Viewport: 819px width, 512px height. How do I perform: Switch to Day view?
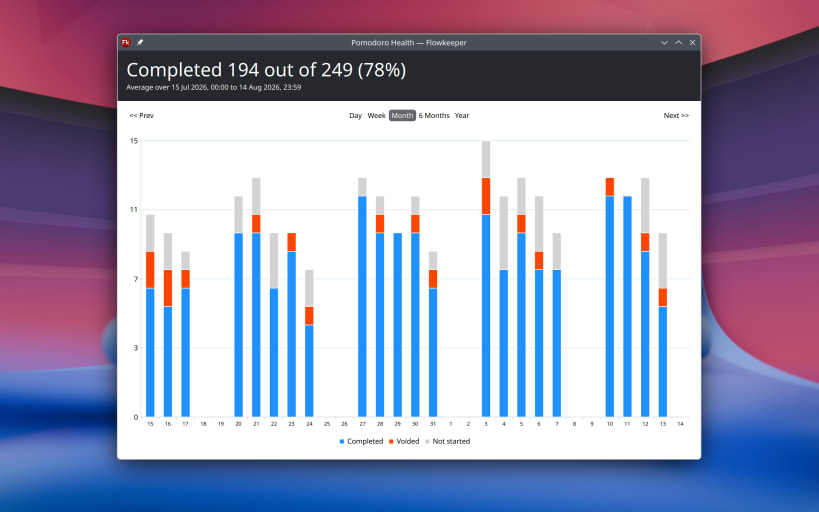(x=355, y=115)
